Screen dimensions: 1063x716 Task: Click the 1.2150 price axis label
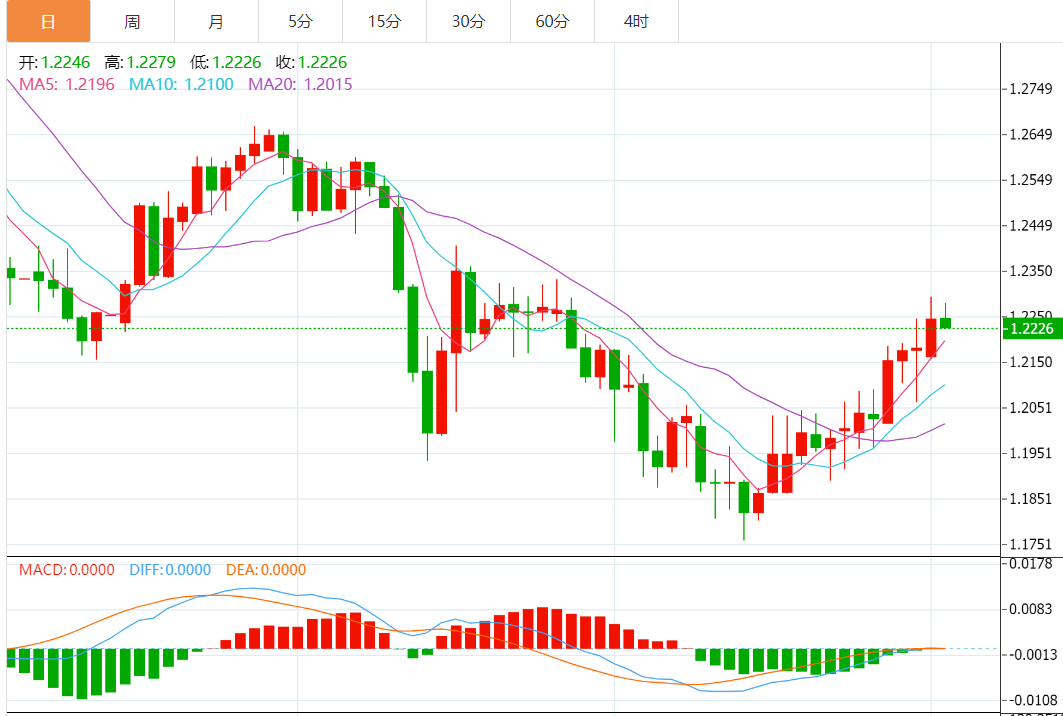(1030, 363)
